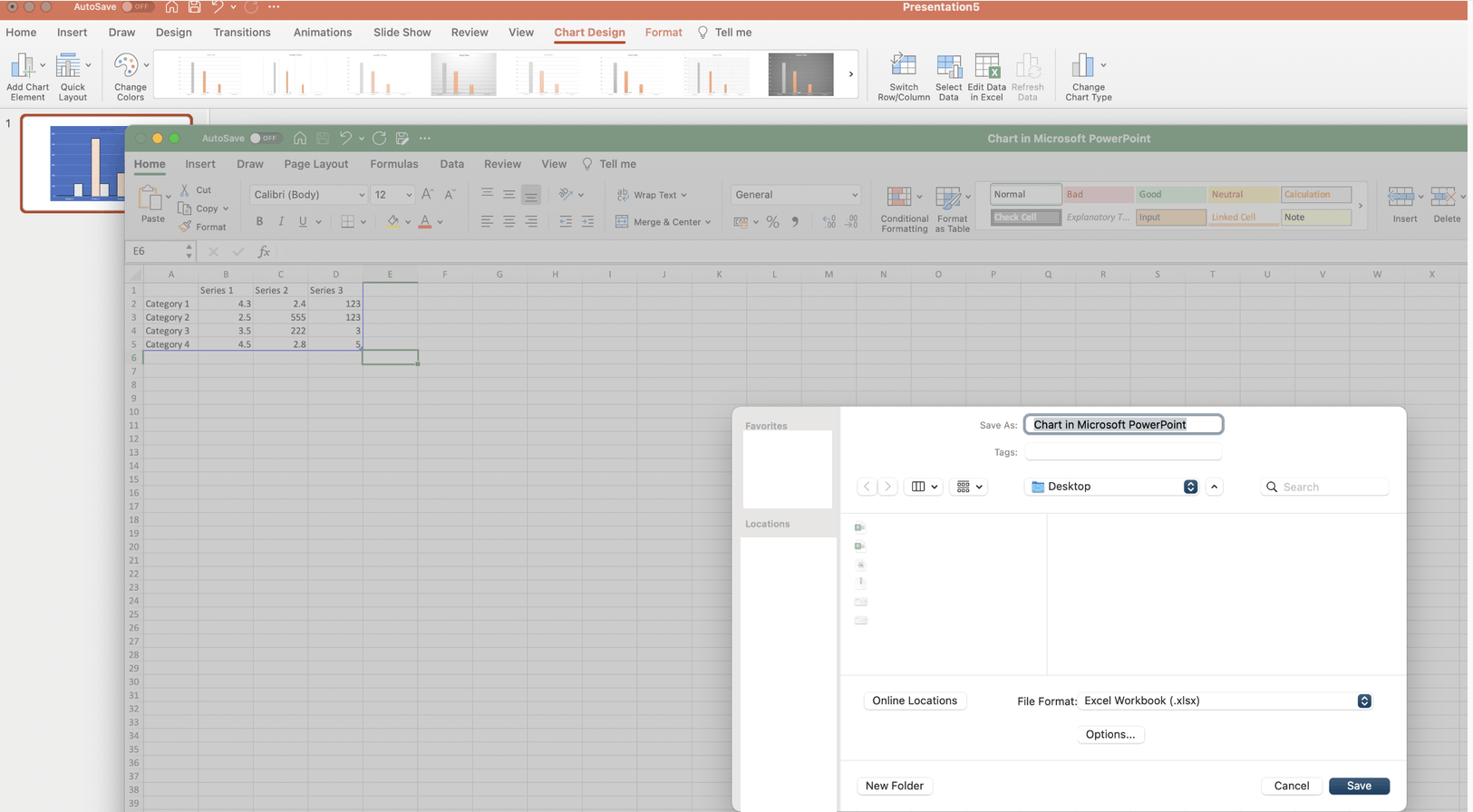Image resolution: width=1473 pixels, height=812 pixels.
Task: Toggle AutoSave switch in Excel window
Action: click(x=265, y=139)
